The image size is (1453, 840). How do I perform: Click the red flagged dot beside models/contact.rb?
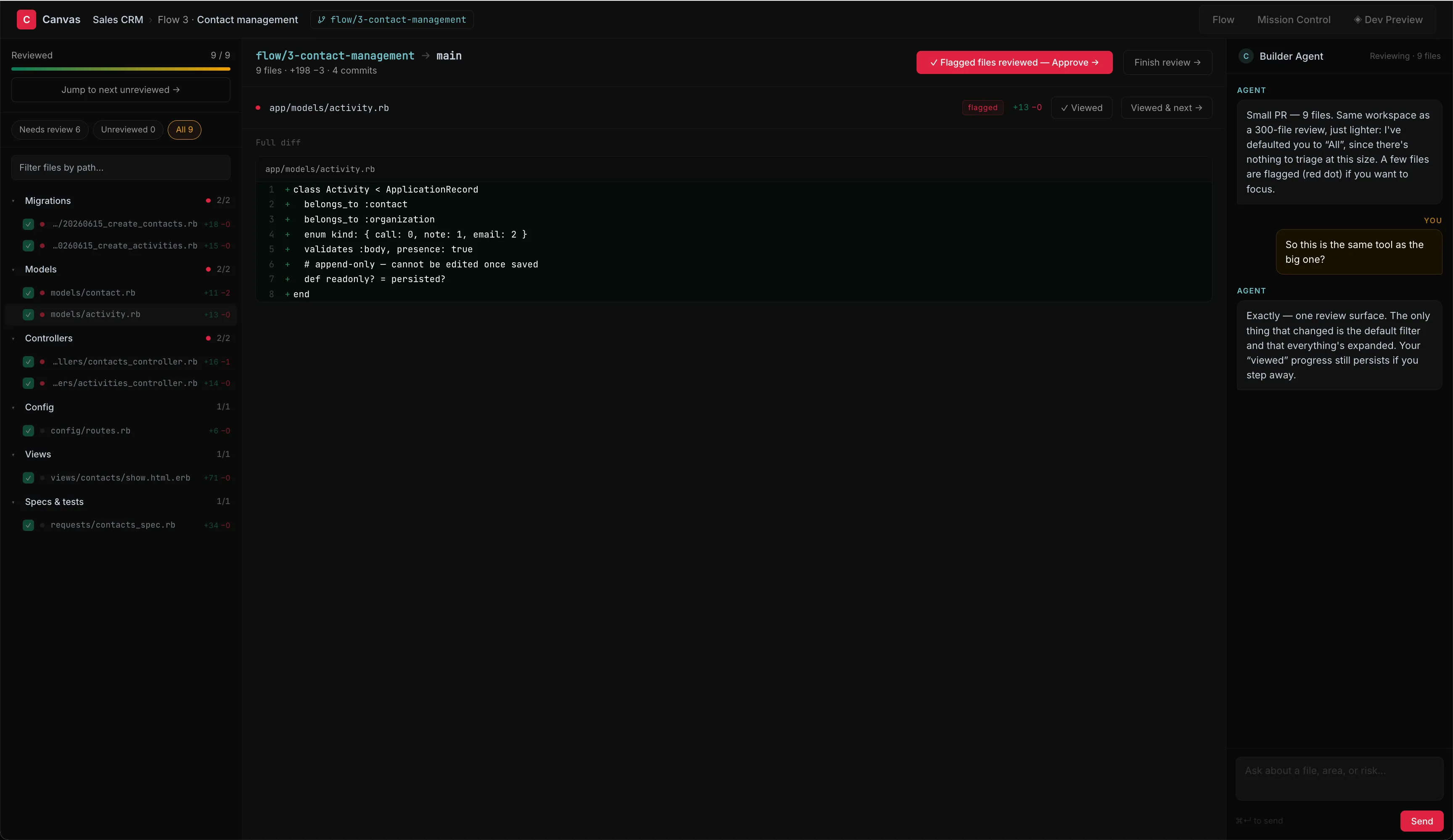click(42, 293)
